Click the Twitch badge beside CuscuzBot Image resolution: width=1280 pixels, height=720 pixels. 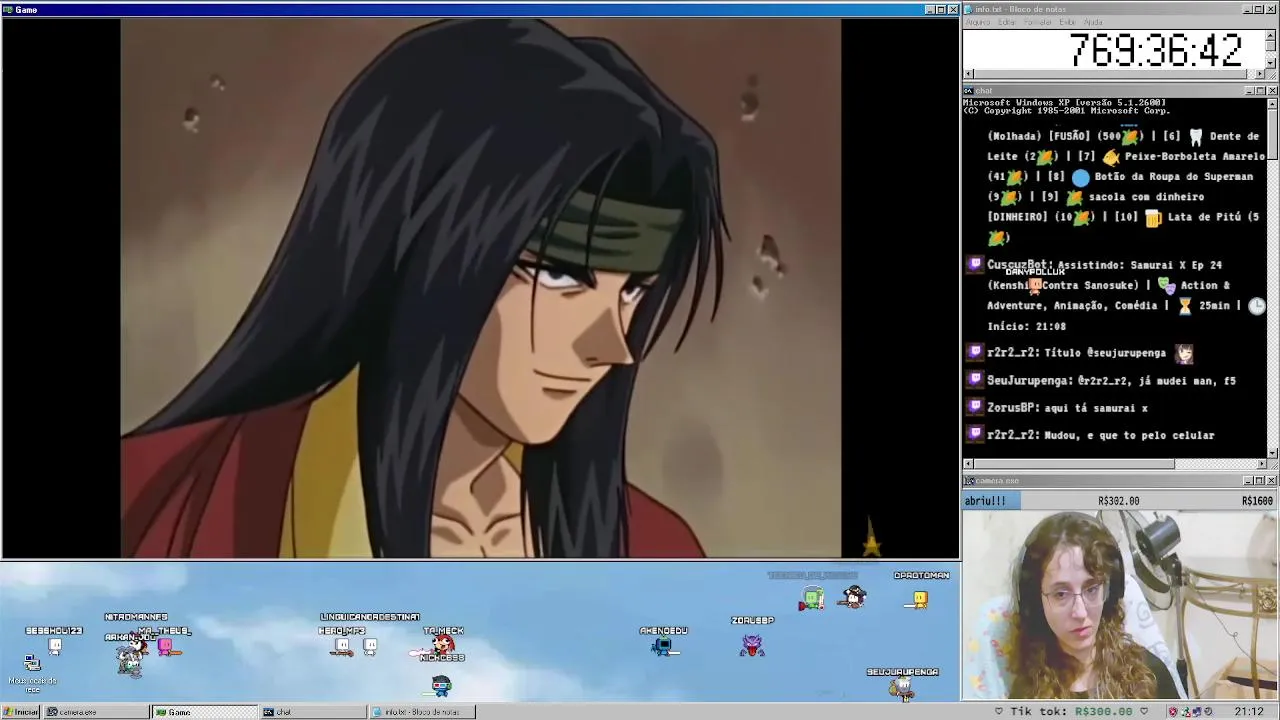pyautogui.click(x=975, y=265)
